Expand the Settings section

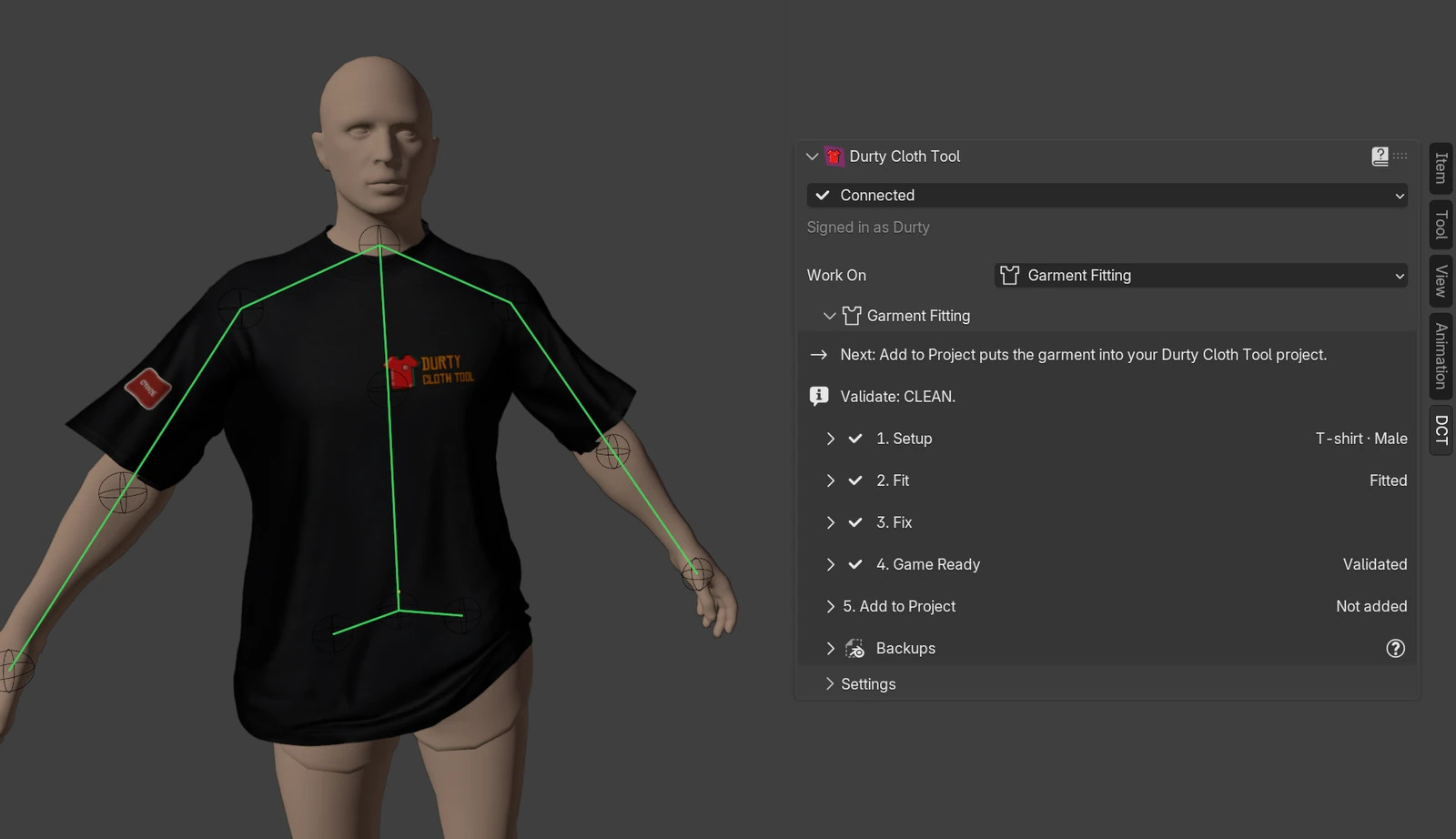829,683
